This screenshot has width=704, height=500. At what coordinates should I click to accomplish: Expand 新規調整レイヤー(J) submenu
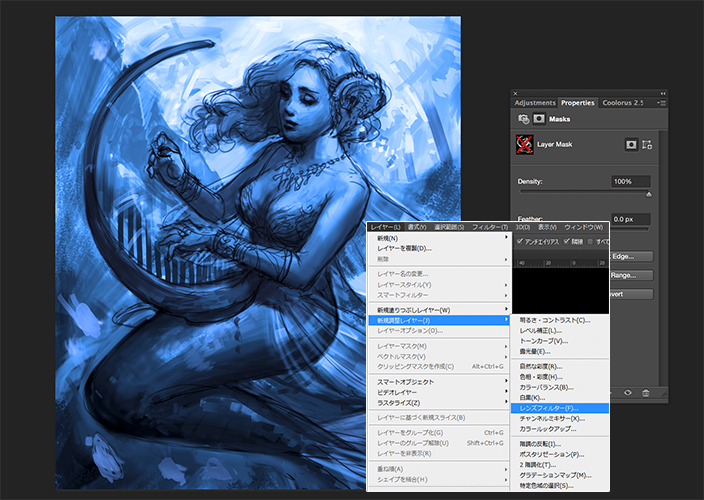(440, 320)
